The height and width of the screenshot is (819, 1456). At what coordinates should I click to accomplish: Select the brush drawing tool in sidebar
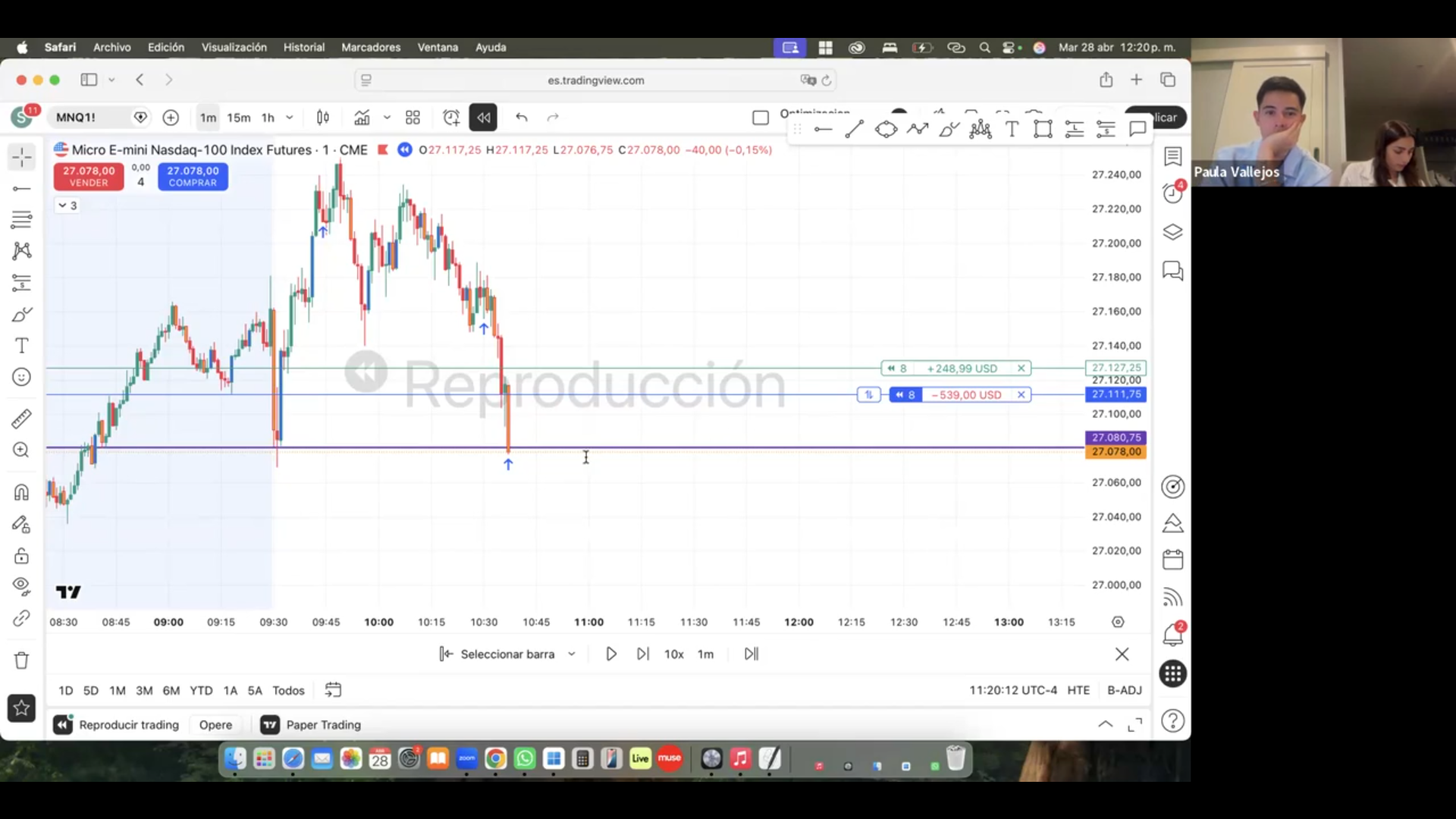pyautogui.click(x=21, y=314)
